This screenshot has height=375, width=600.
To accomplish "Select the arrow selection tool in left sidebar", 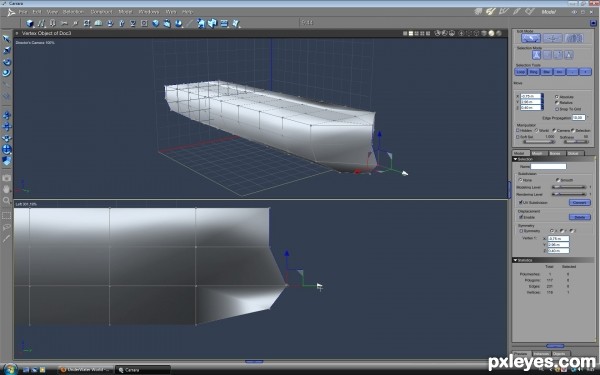I will 7,39.
